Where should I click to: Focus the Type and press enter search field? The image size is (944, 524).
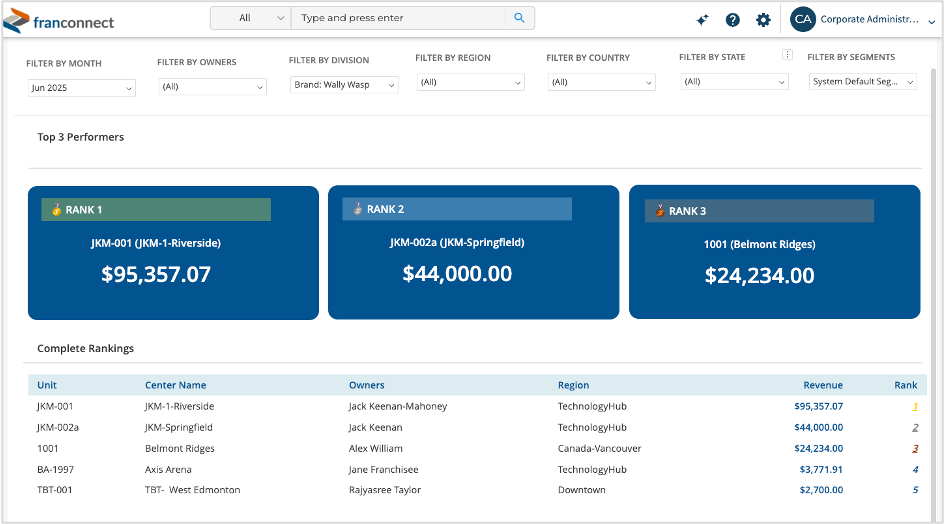point(400,18)
